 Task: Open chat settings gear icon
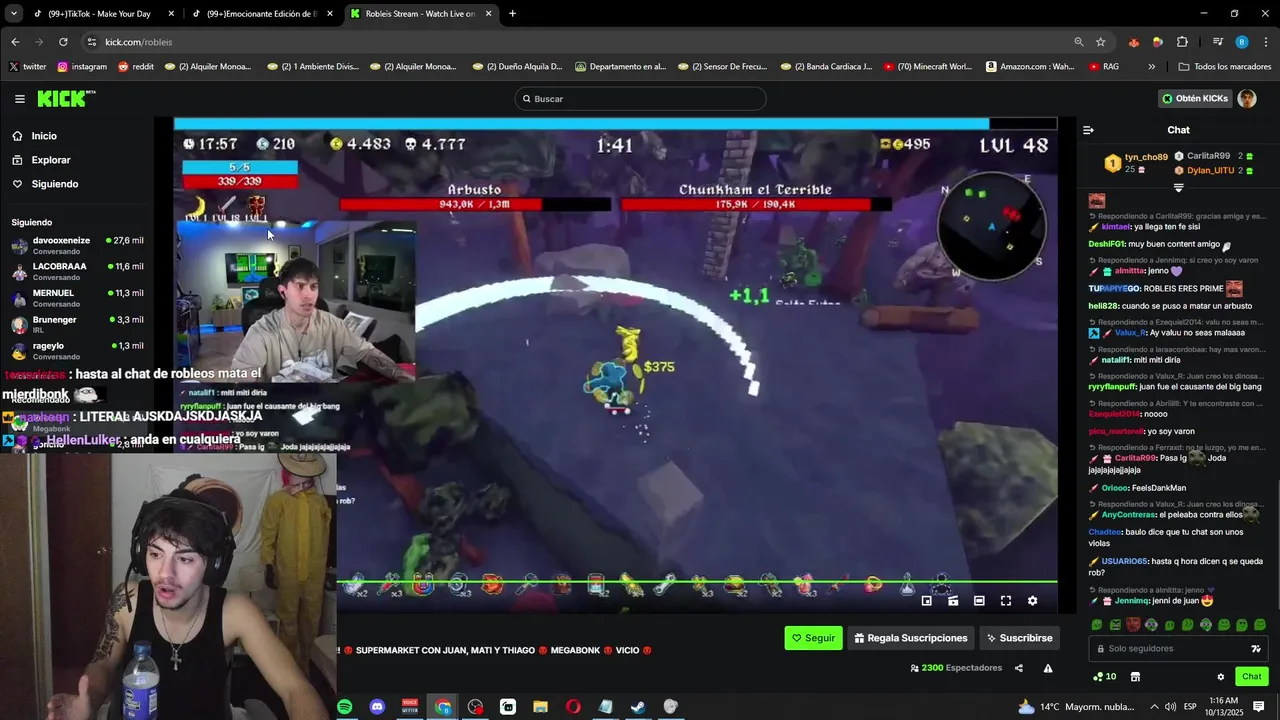coord(1220,677)
